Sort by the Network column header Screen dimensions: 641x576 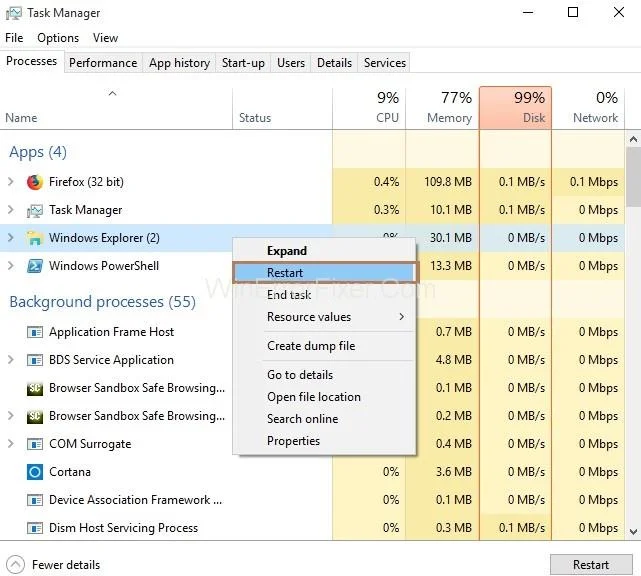pyautogui.click(x=588, y=109)
